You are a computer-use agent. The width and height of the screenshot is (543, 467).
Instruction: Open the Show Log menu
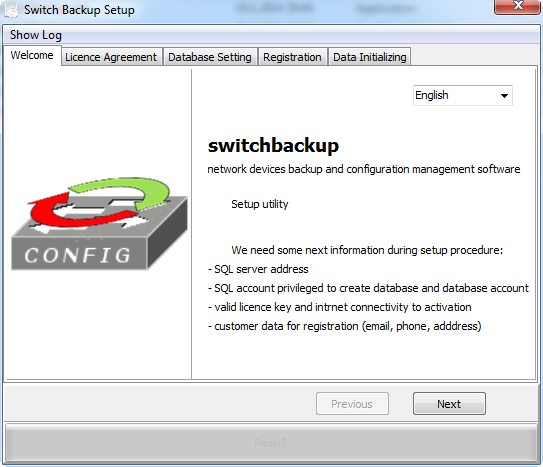point(36,35)
